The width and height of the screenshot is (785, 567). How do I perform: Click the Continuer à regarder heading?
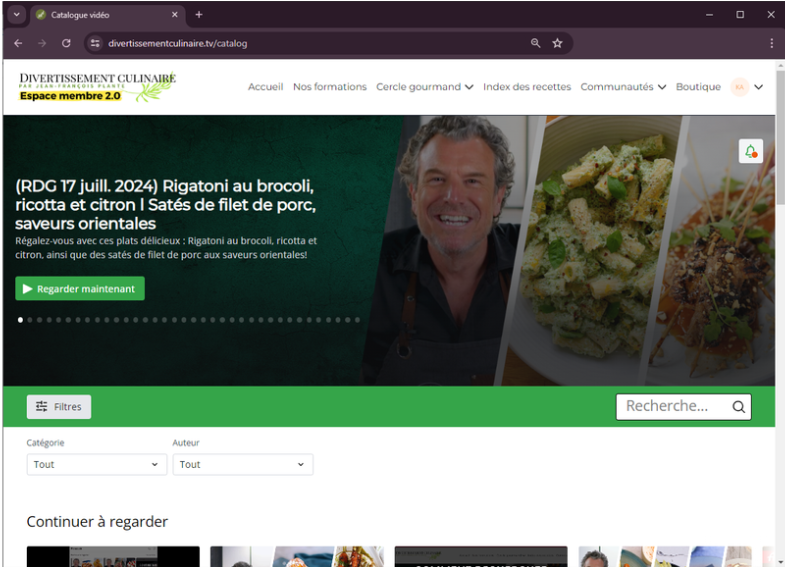[x=97, y=522]
